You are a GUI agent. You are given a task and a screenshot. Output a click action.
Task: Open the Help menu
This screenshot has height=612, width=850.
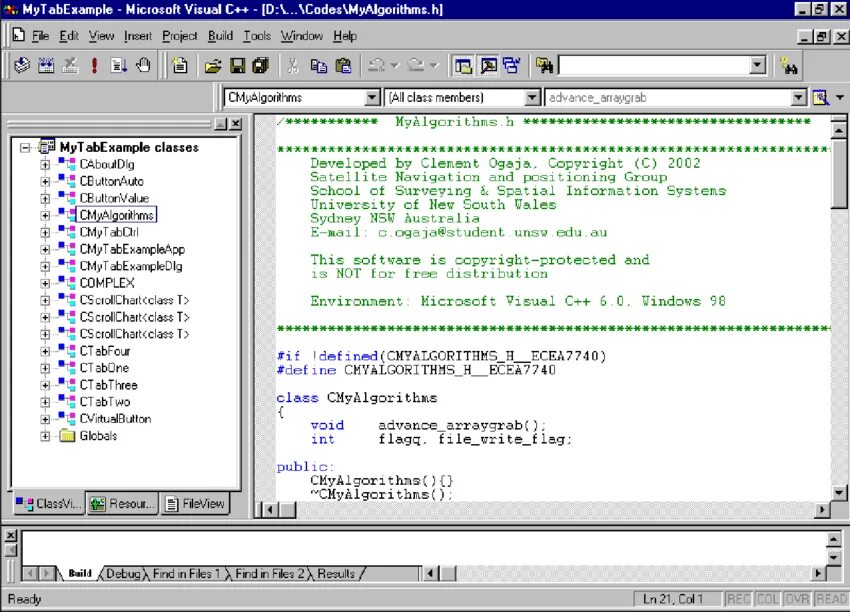tap(345, 36)
